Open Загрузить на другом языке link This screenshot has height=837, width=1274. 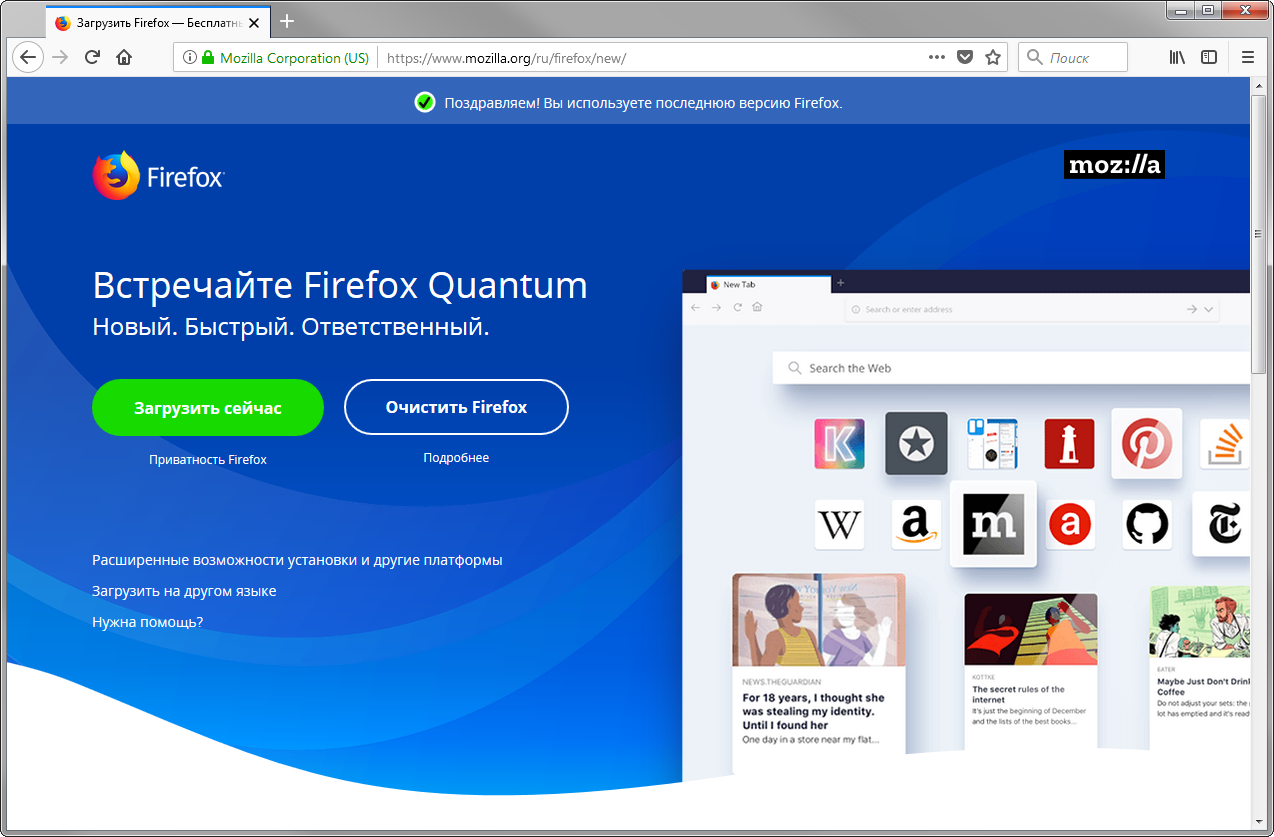[x=184, y=591]
